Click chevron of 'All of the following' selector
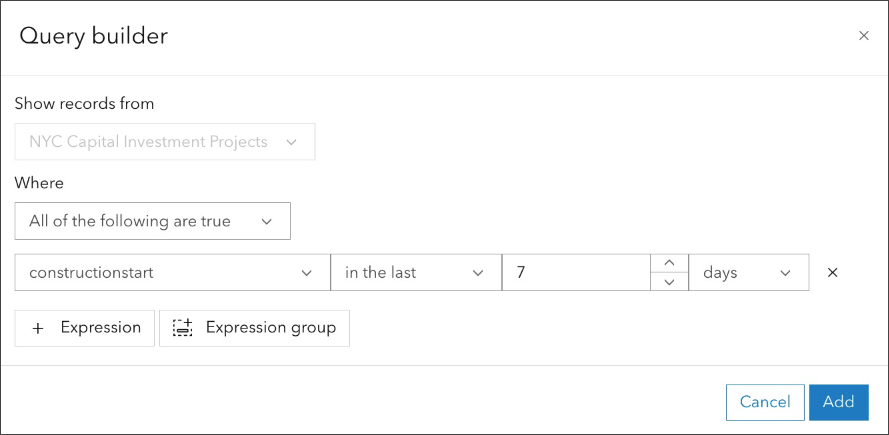Viewport: 889px width, 435px height. (267, 222)
